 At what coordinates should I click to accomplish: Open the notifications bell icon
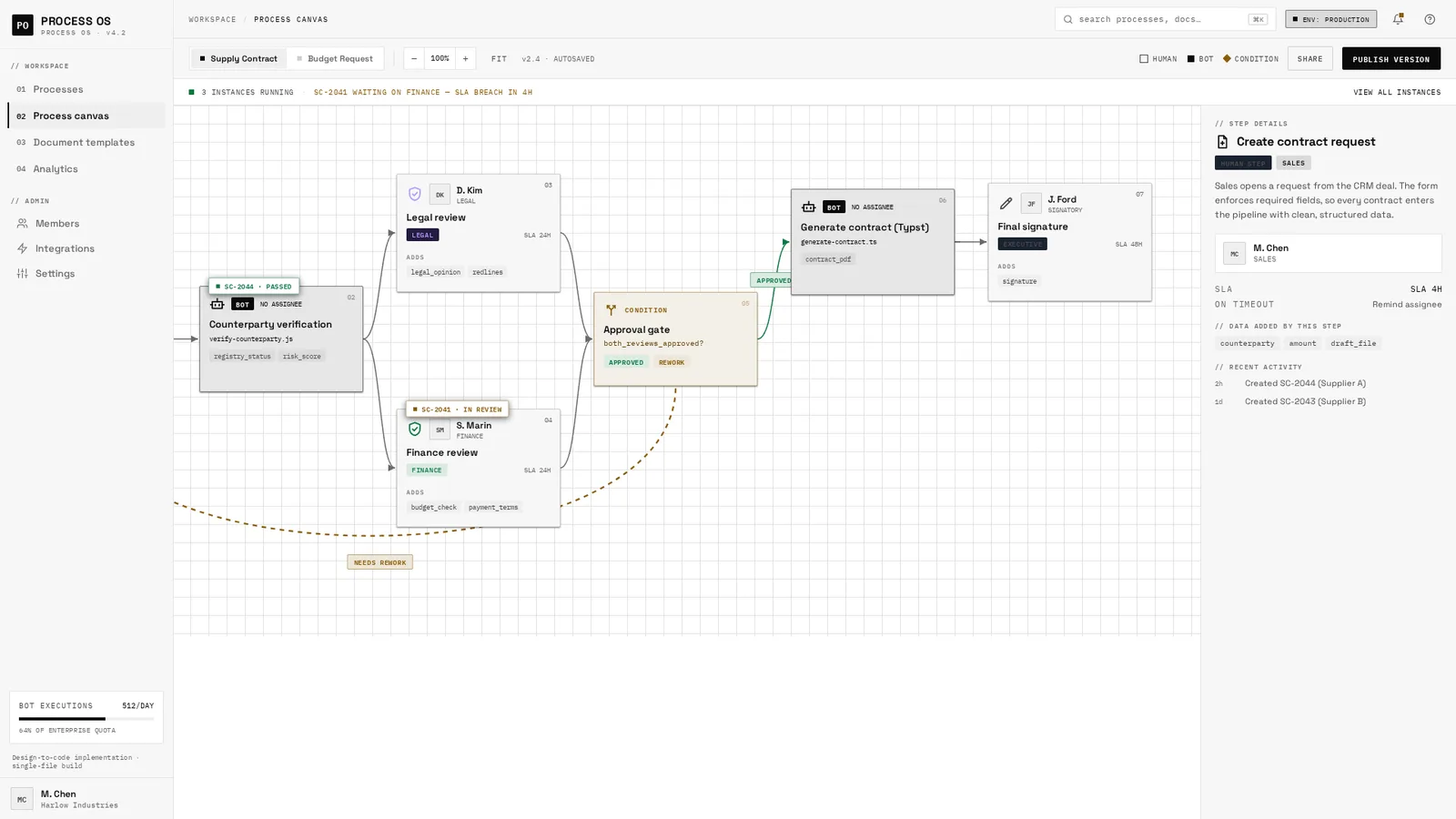1398,19
